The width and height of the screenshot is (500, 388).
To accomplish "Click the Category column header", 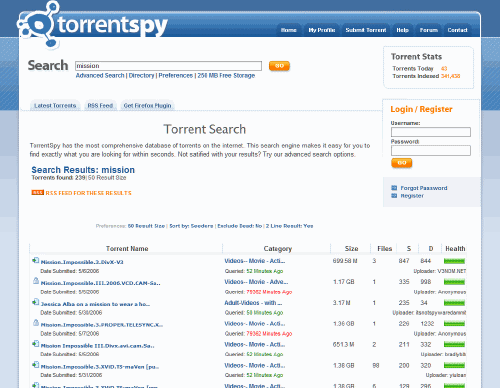I will (278, 249).
